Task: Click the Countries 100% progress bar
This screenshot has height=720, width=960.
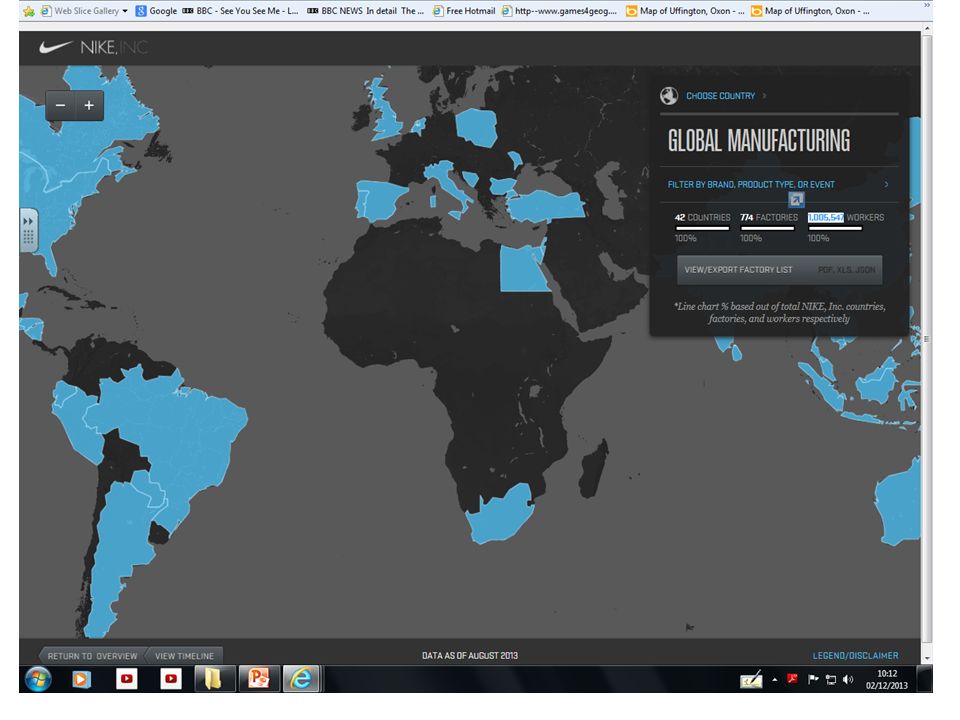Action: [x=702, y=228]
